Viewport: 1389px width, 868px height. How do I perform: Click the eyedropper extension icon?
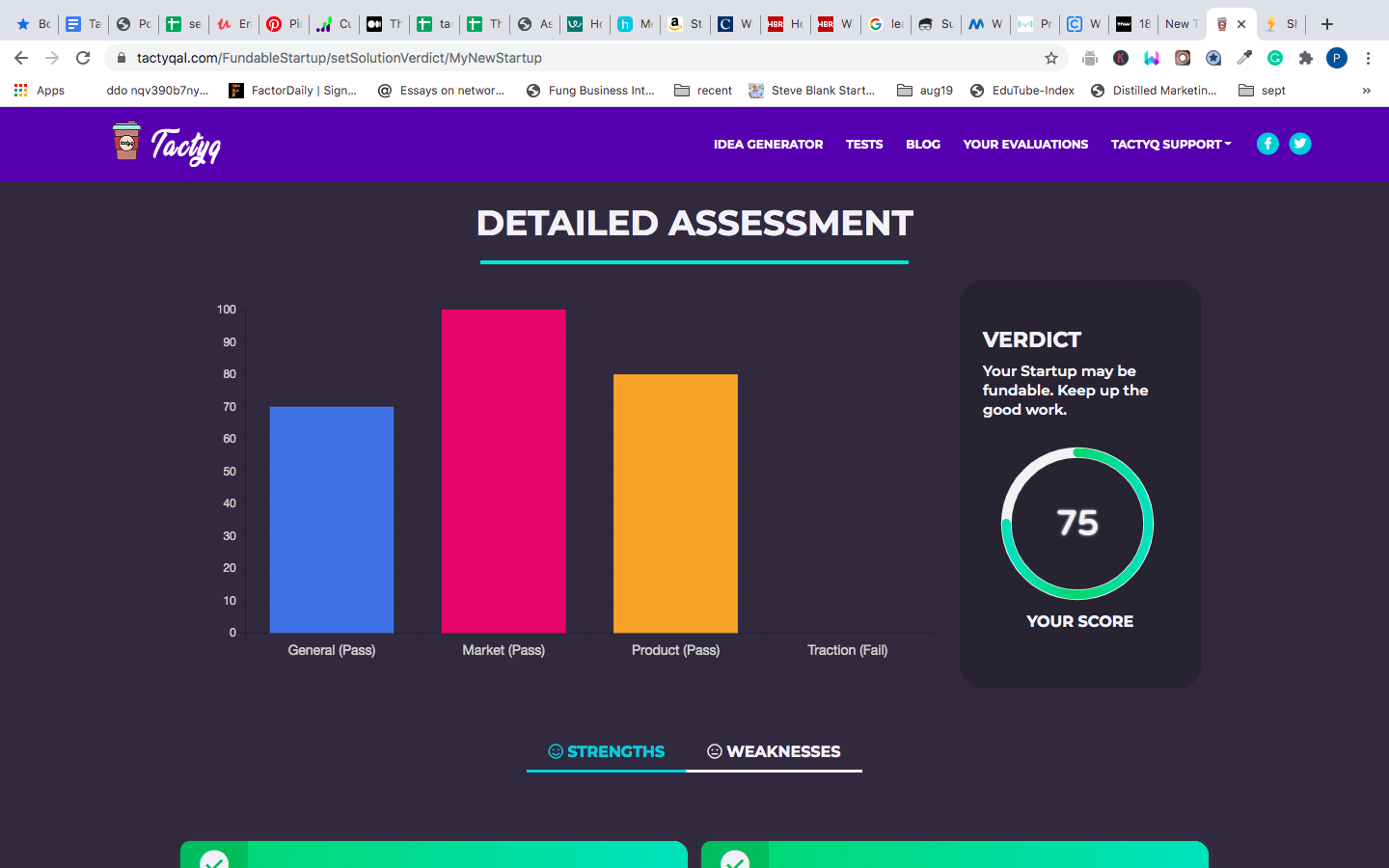(x=1244, y=58)
